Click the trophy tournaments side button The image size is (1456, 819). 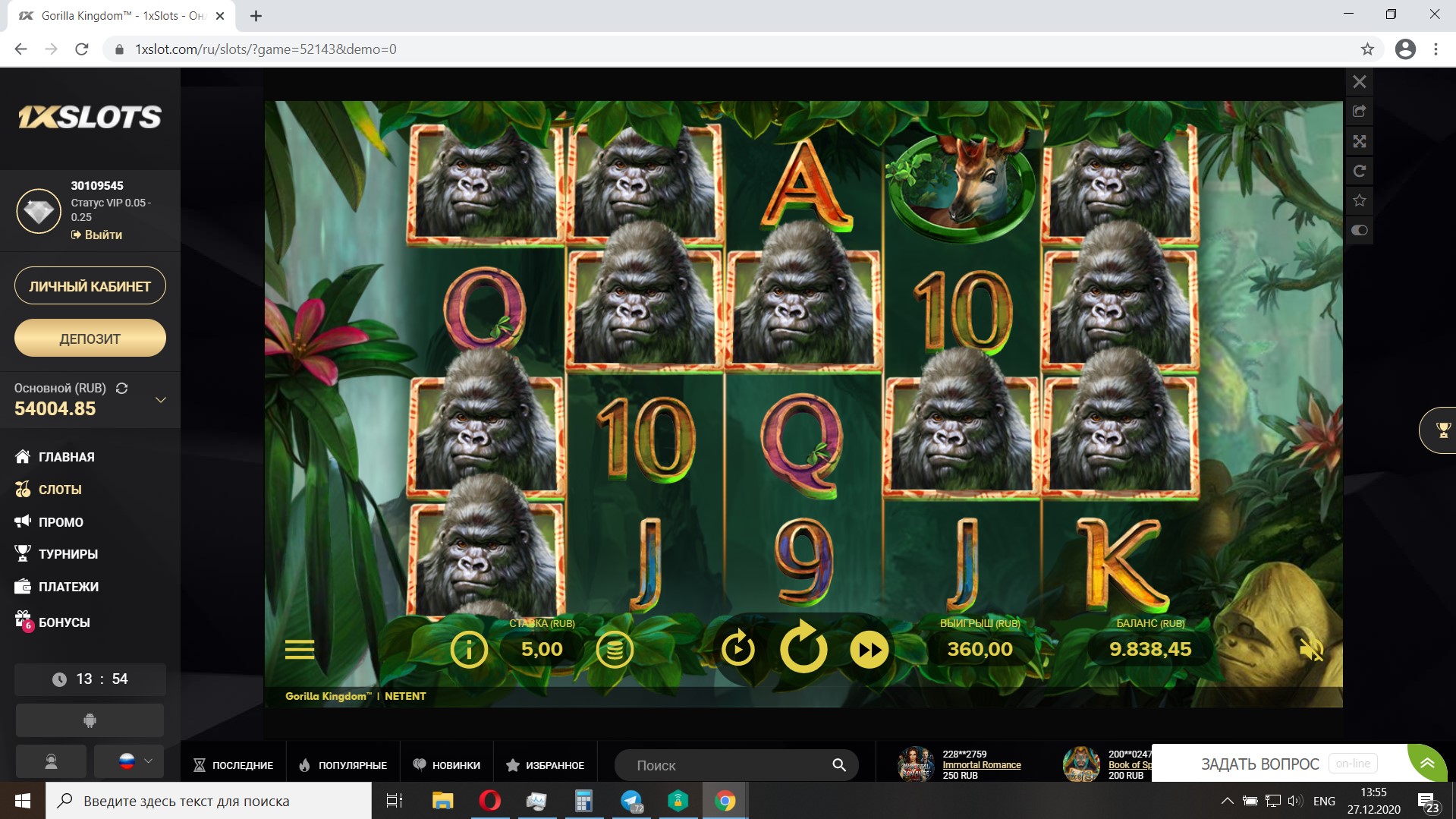[x=1442, y=430]
